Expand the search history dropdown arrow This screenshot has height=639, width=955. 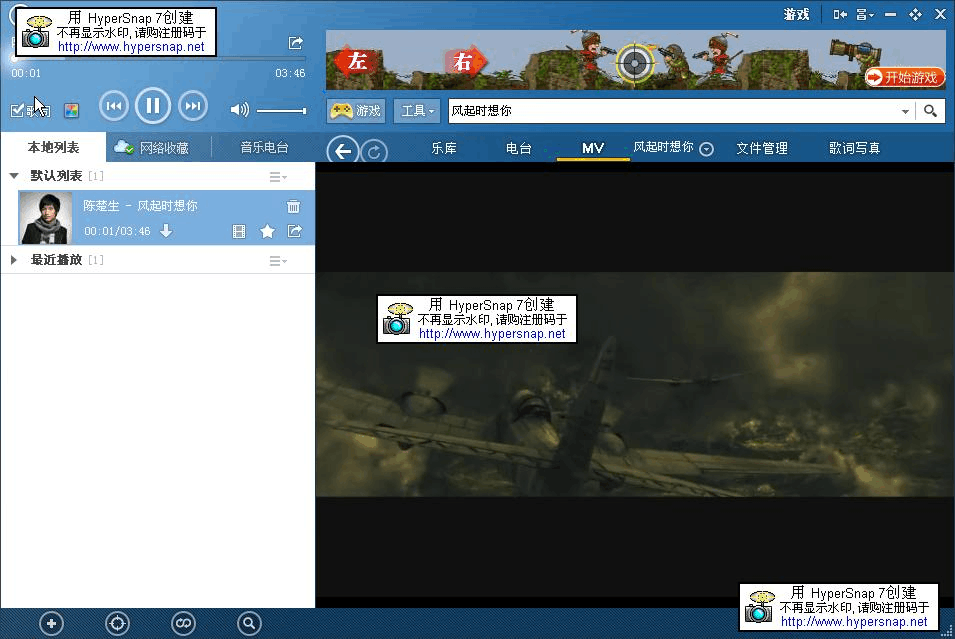click(905, 111)
